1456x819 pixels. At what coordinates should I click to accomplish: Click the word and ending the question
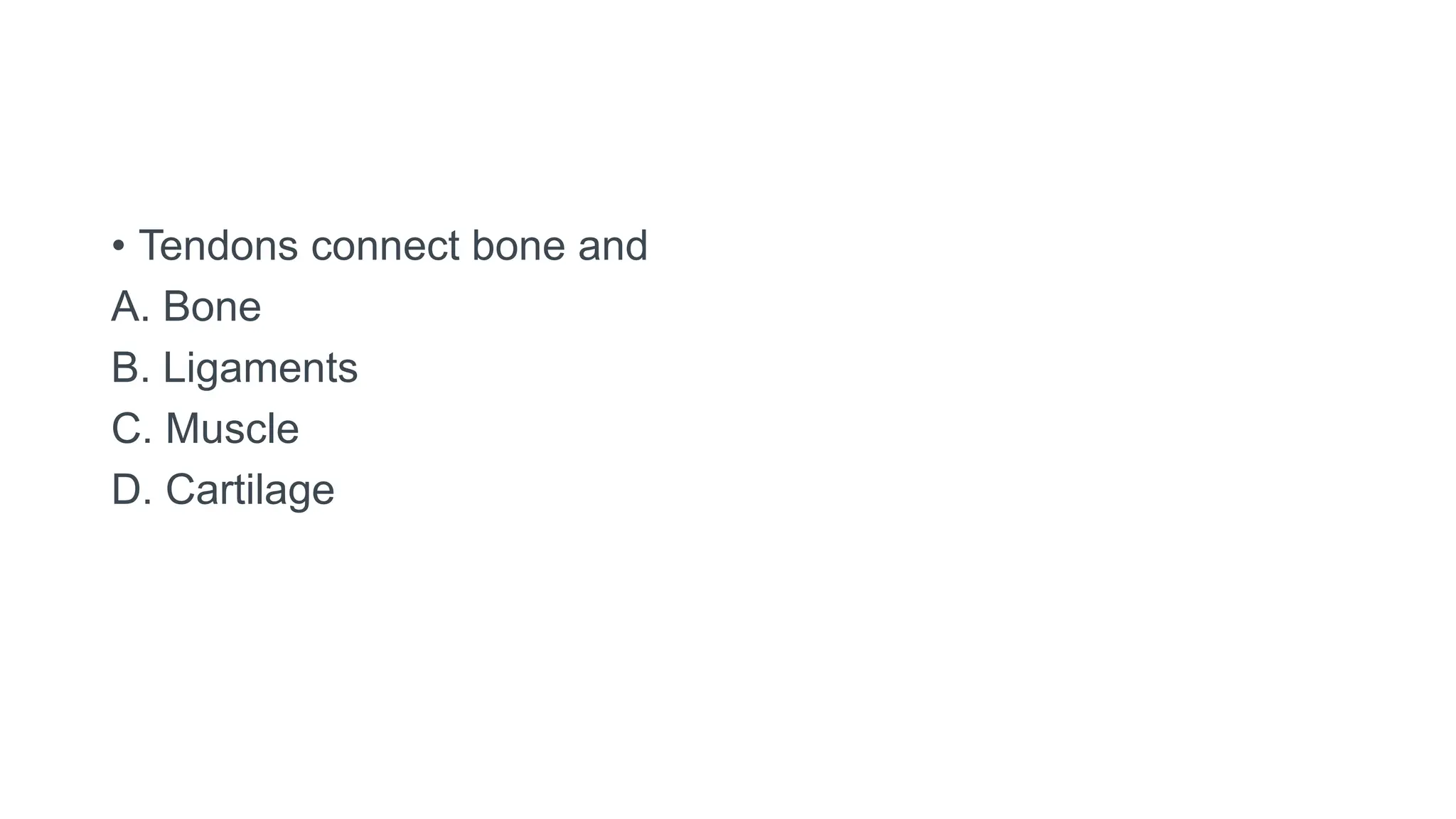click(x=613, y=245)
